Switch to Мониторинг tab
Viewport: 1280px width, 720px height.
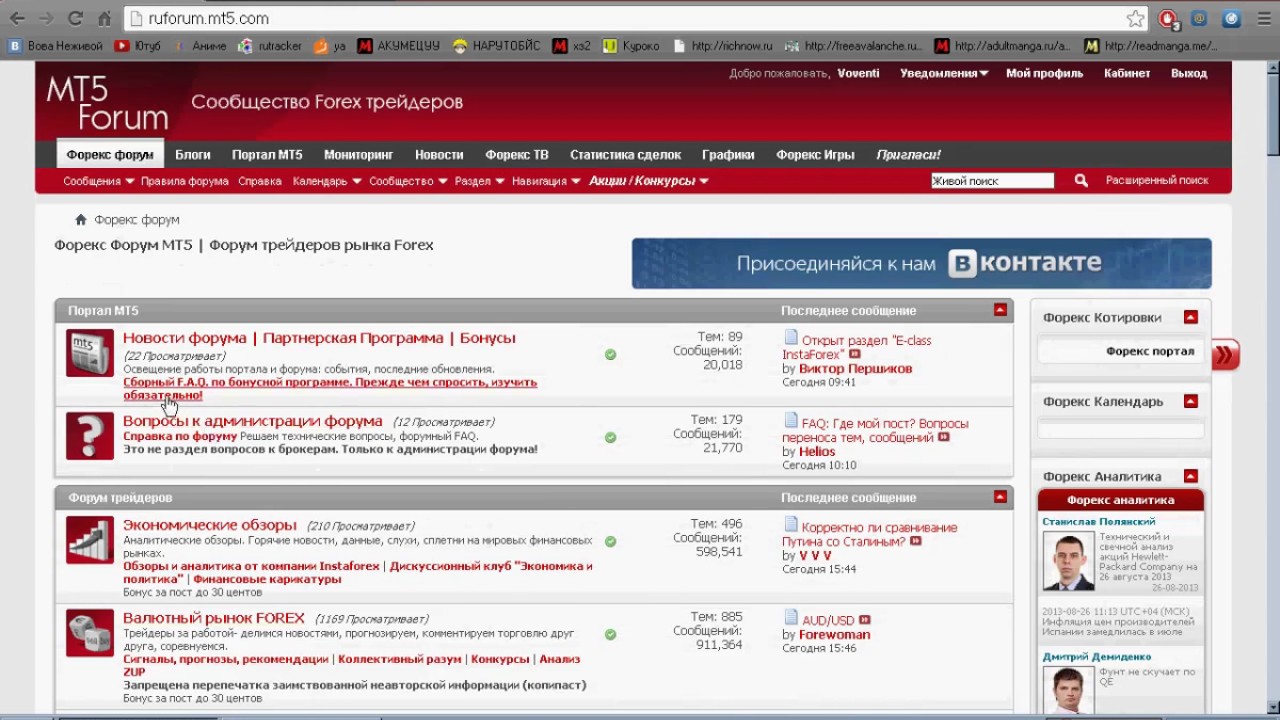358,155
